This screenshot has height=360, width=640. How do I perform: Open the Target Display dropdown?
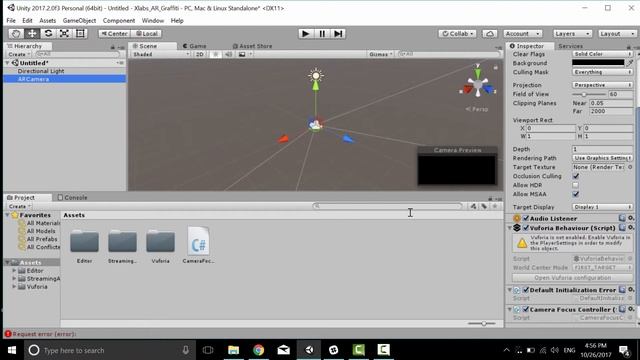coord(602,207)
